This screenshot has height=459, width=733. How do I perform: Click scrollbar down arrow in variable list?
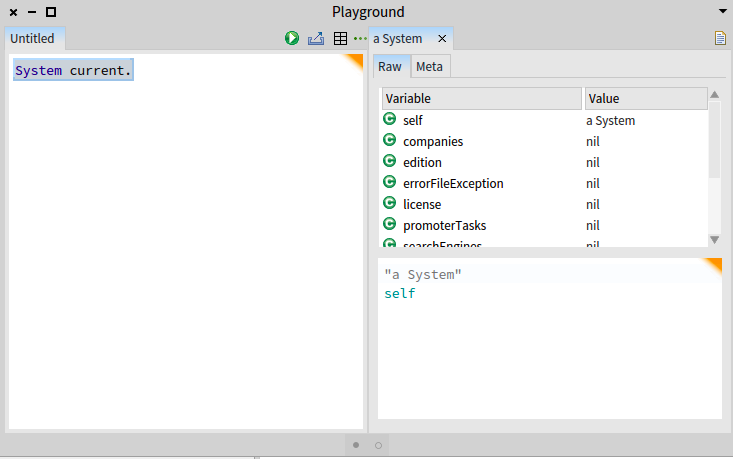[x=714, y=240]
